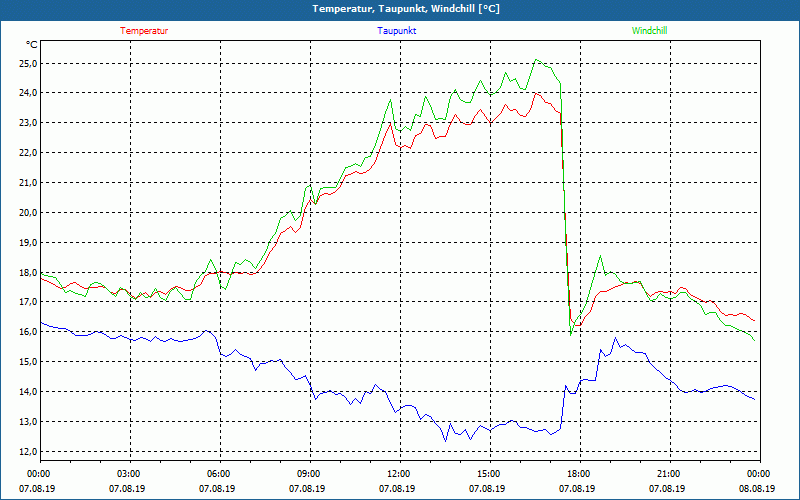
Task: Click the 18,0 y-axis value
Action: (x=28, y=272)
